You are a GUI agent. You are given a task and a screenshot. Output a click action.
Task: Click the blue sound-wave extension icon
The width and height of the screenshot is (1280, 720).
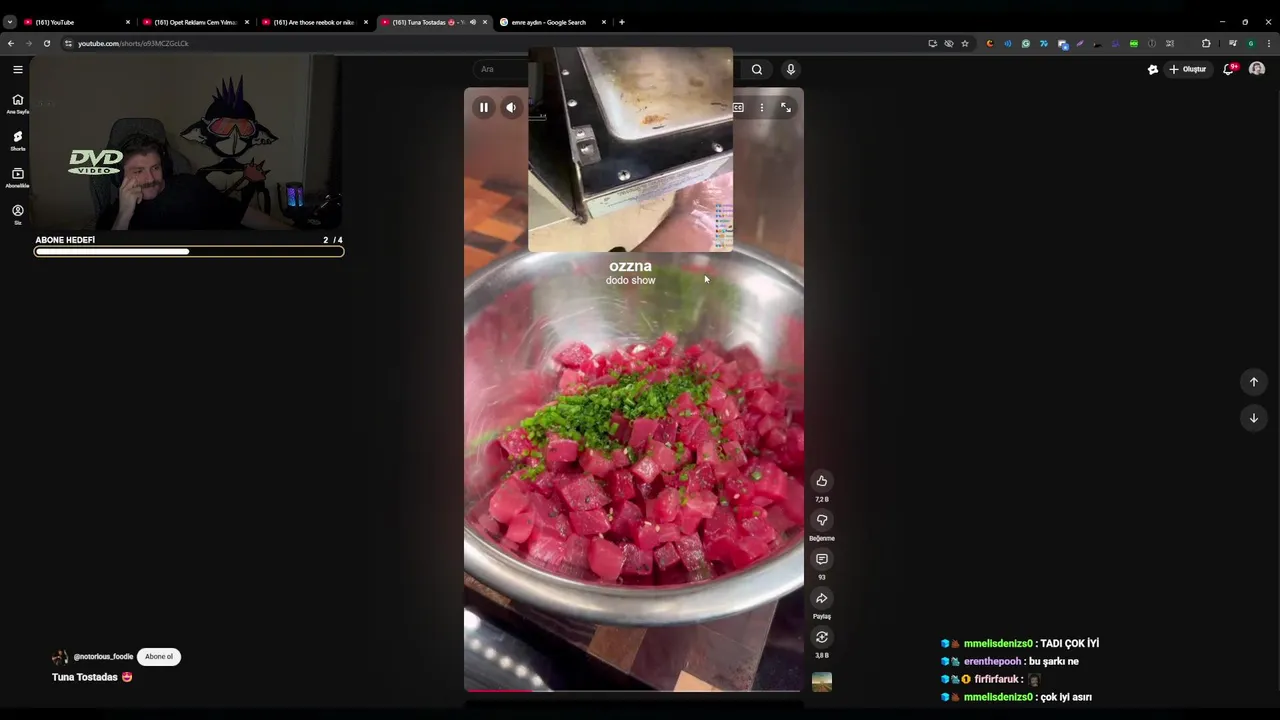[1008, 43]
